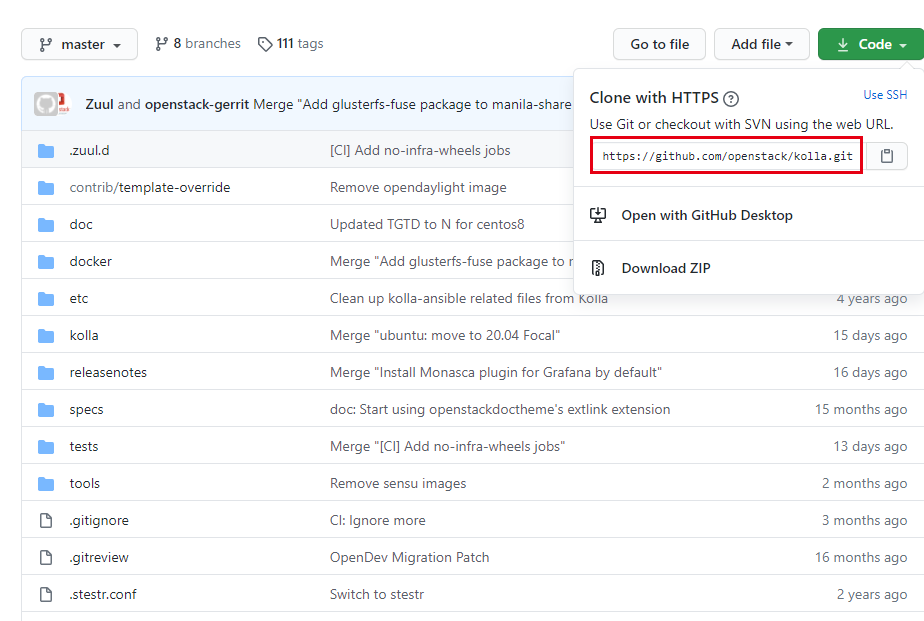Click the folder icon for tests
Screen dimensions: 924x621
point(46,447)
